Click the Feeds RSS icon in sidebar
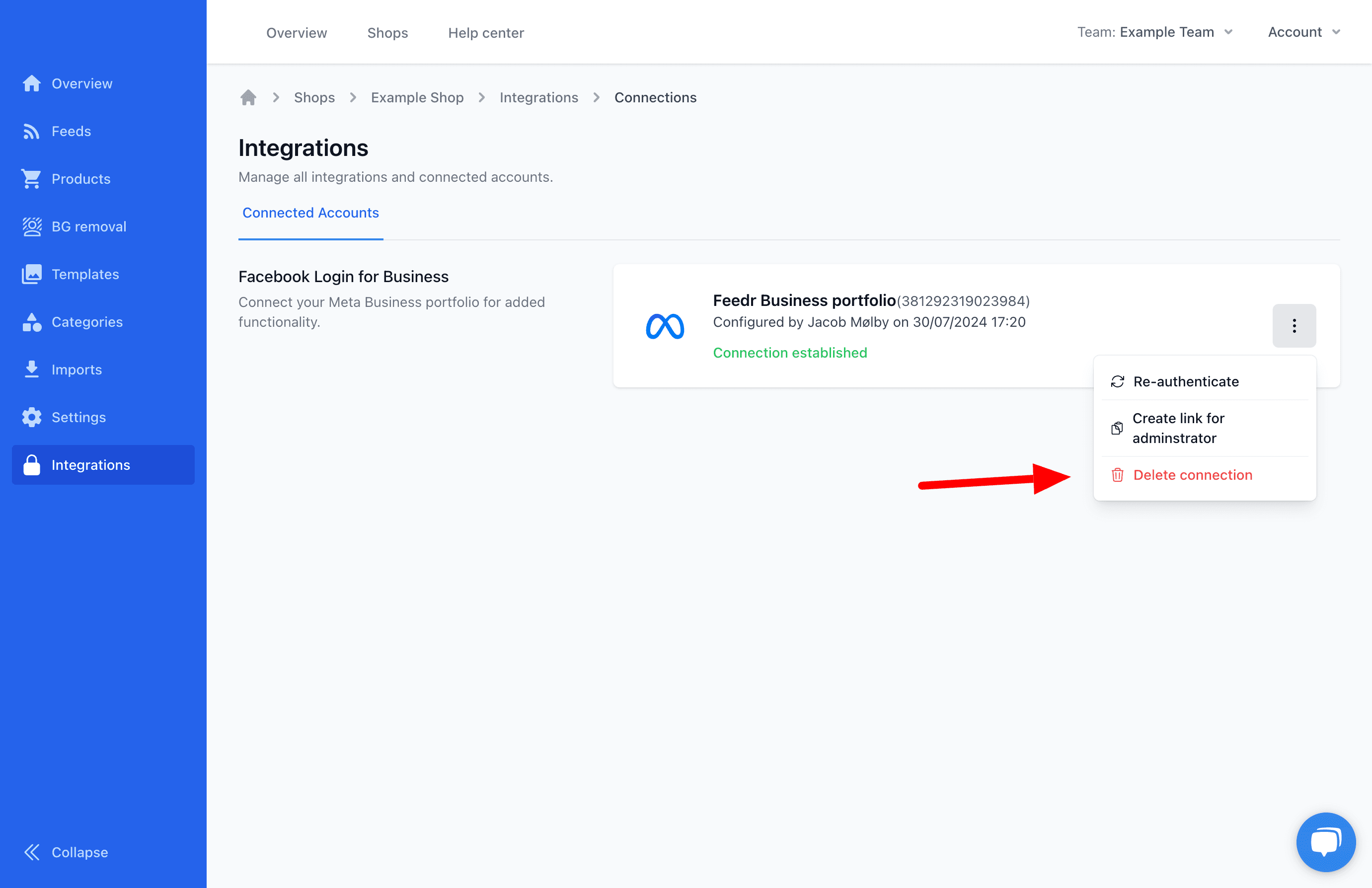Viewport: 1372px width, 888px height. click(31, 132)
